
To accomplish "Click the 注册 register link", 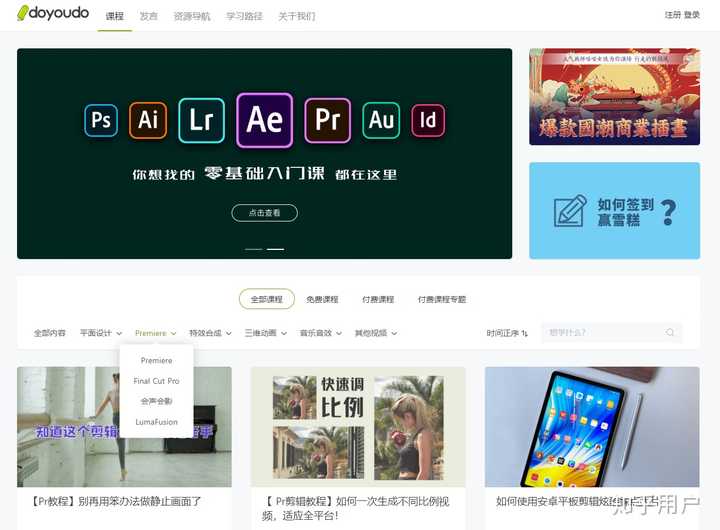I will (x=673, y=15).
